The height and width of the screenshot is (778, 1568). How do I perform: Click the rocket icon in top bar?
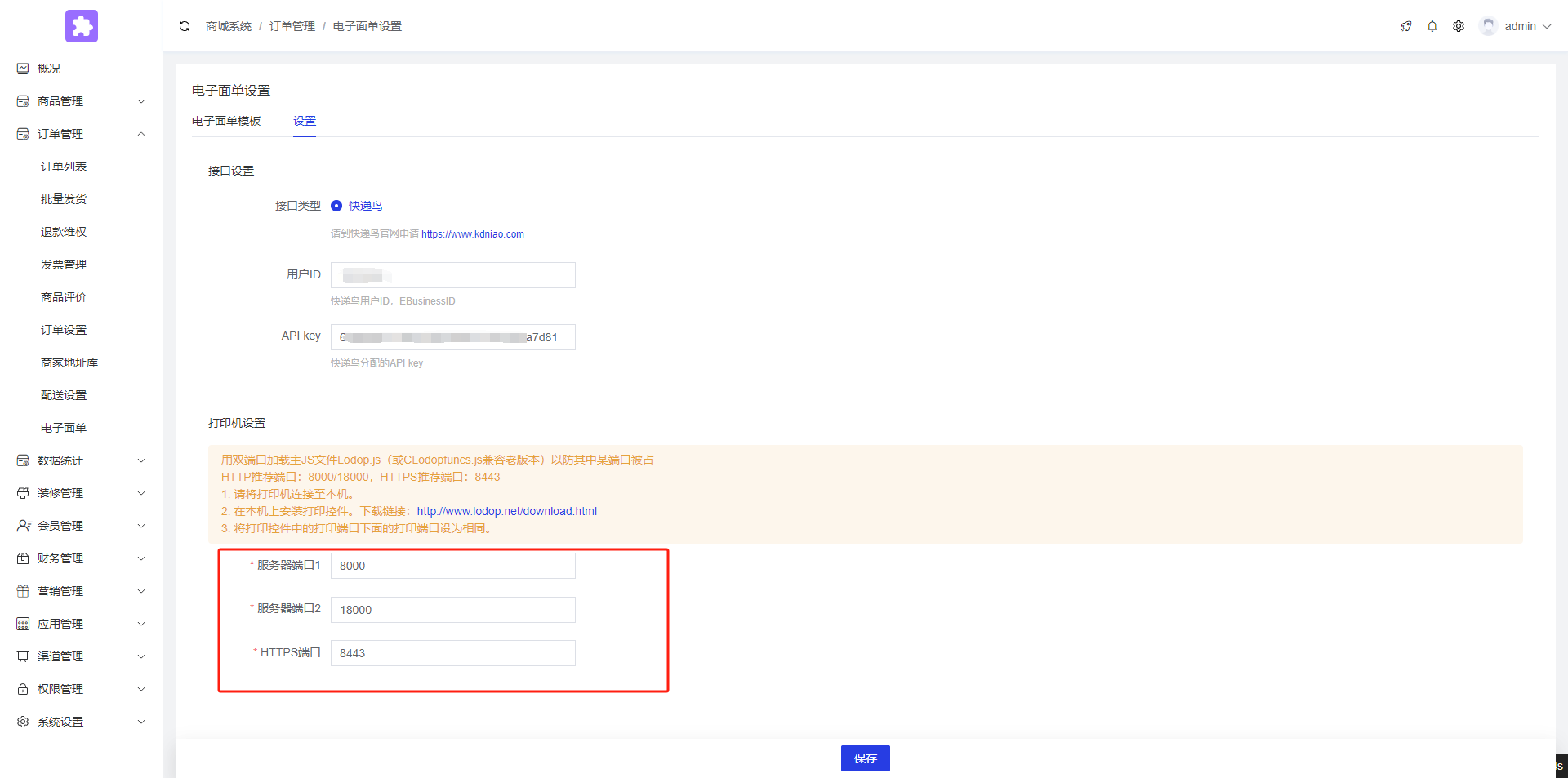[1405, 26]
